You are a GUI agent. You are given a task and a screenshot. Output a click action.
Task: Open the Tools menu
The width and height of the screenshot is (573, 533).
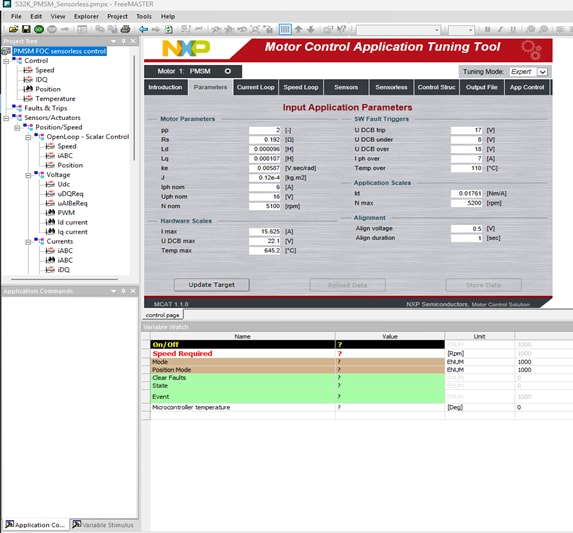click(144, 16)
